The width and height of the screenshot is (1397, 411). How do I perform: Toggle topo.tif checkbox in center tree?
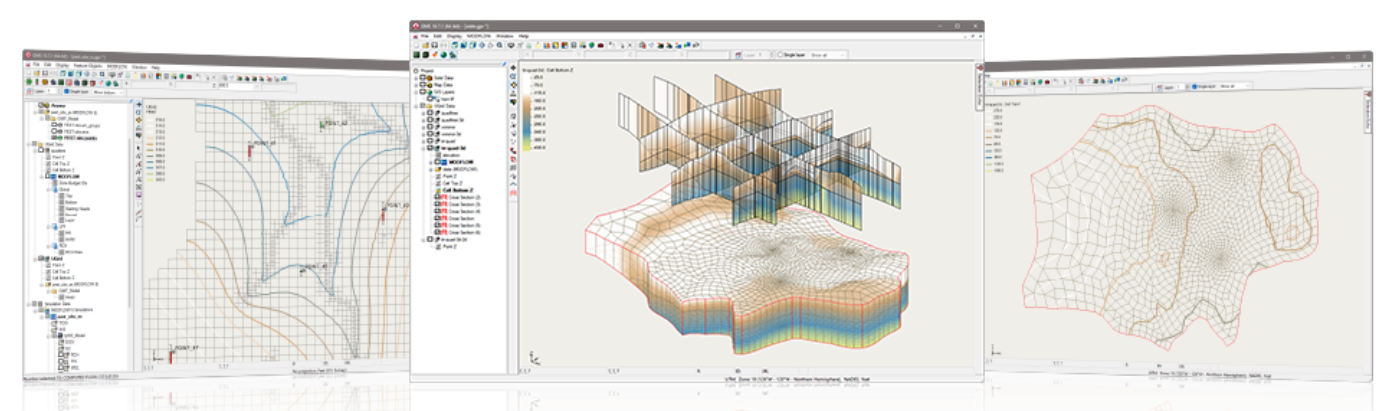(x=430, y=98)
